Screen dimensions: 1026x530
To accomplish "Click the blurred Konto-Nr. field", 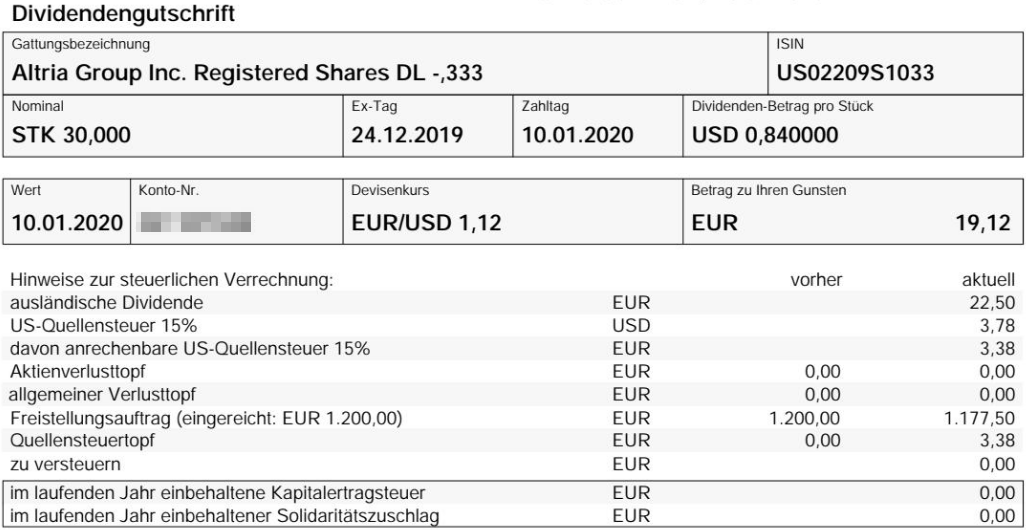I will (x=195, y=222).
